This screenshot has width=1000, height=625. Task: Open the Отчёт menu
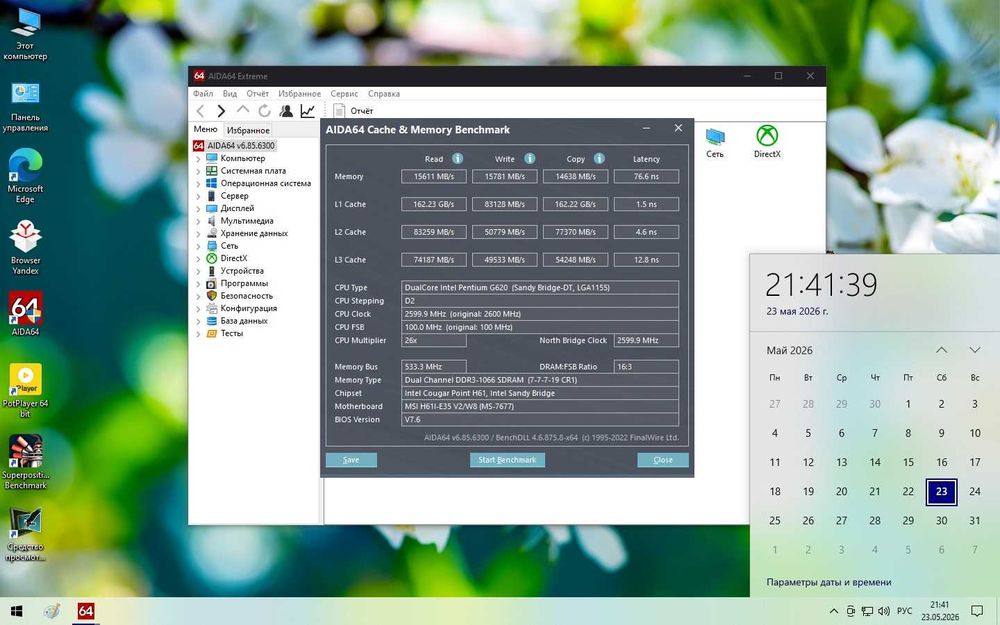258,94
